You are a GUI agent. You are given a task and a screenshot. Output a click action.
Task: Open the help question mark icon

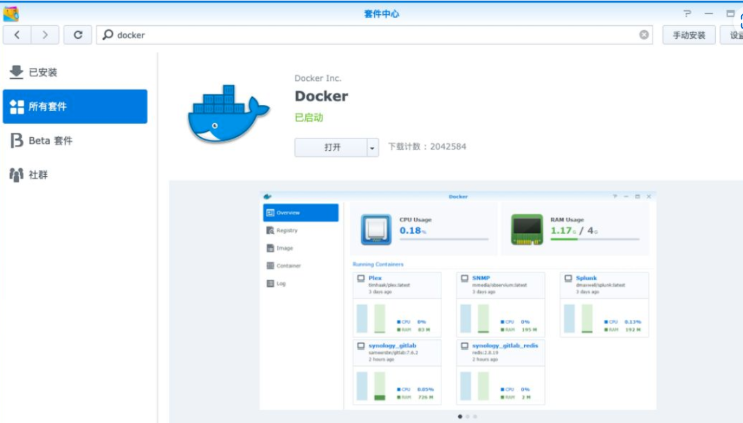pyautogui.click(x=687, y=13)
